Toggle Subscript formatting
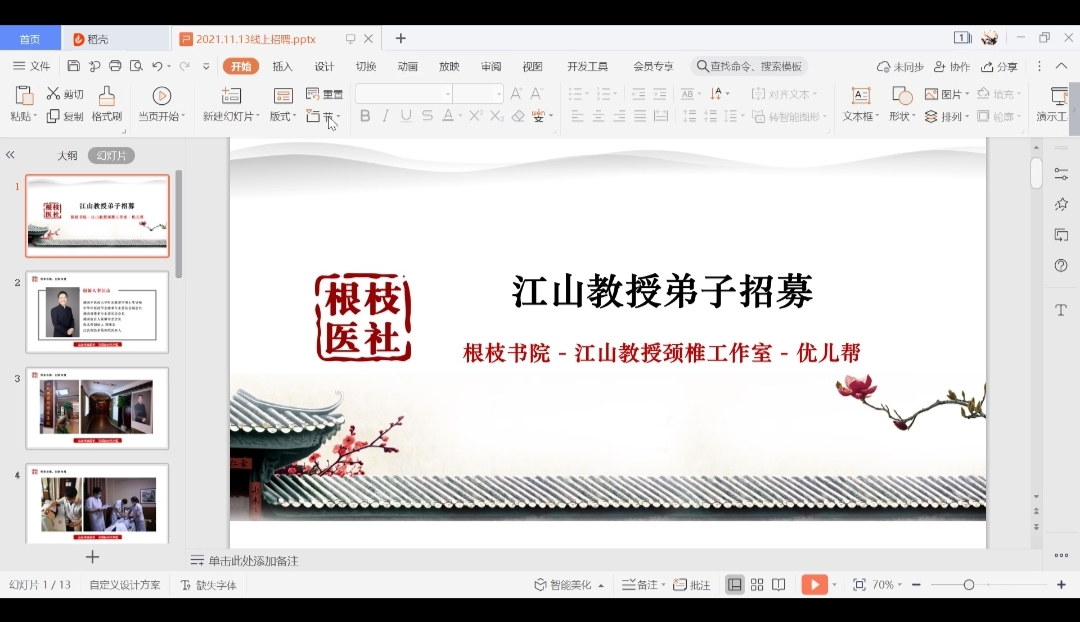The image size is (1080, 622). pyautogui.click(x=497, y=116)
